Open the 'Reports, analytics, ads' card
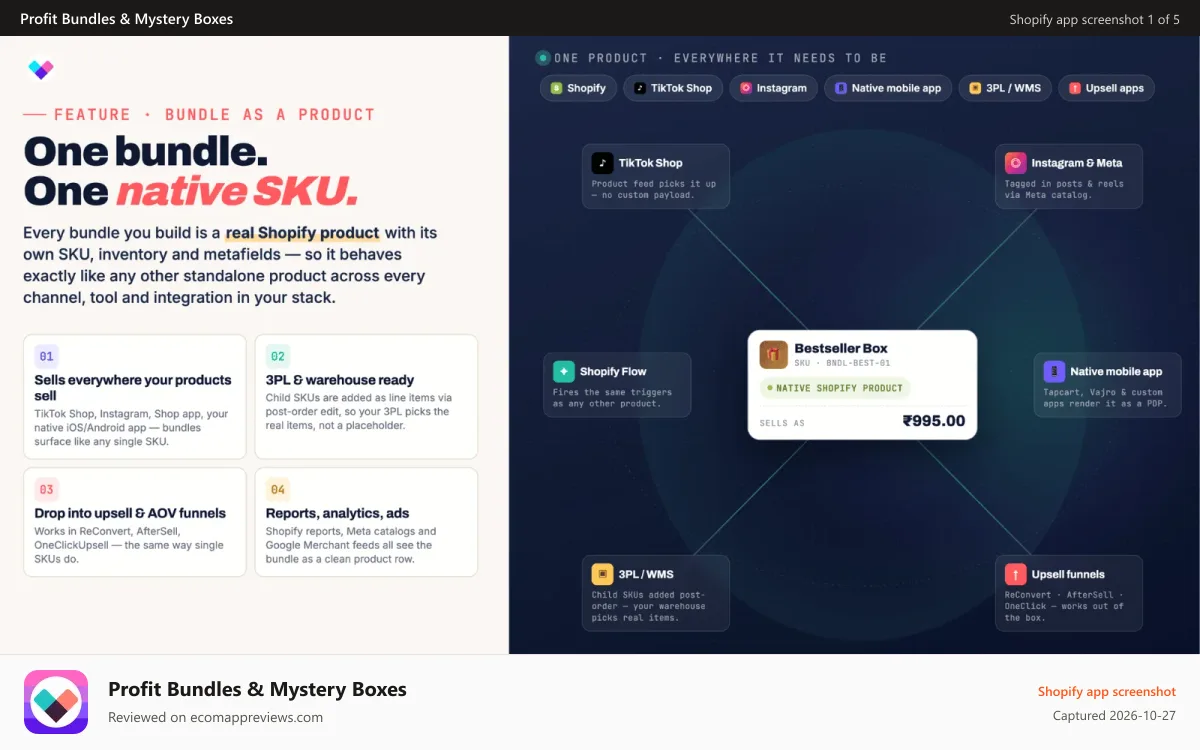 coord(366,522)
